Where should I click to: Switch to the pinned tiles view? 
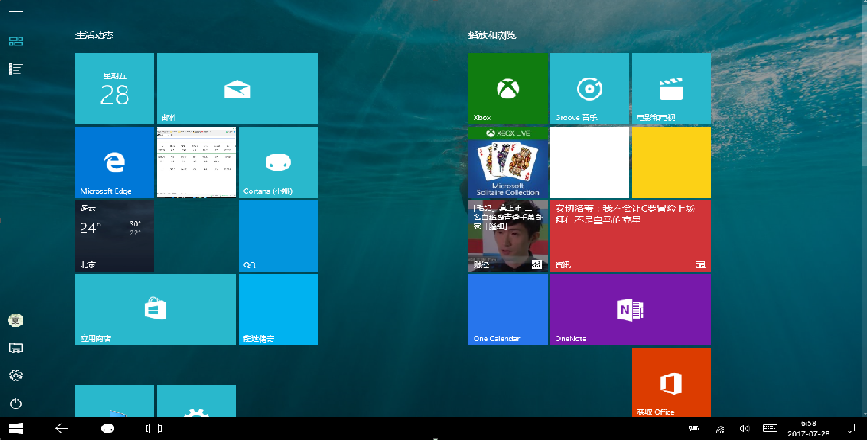15,41
